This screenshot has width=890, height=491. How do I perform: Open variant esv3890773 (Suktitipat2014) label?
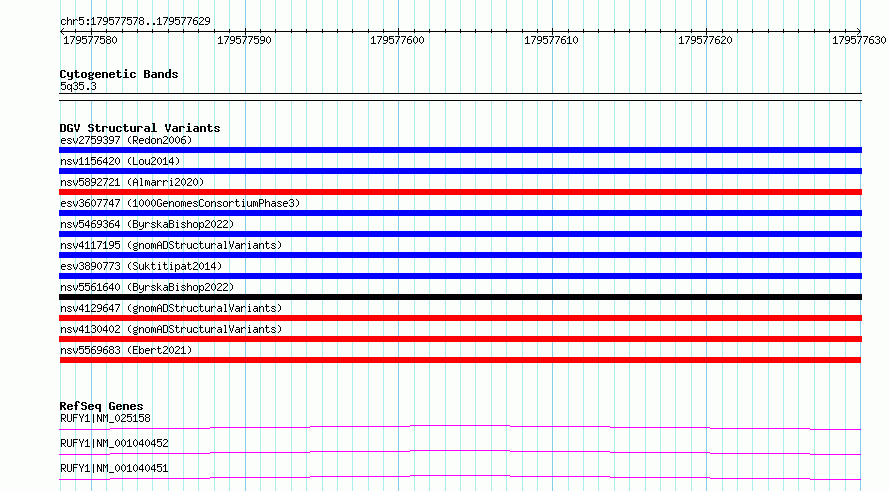pos(141,266)
